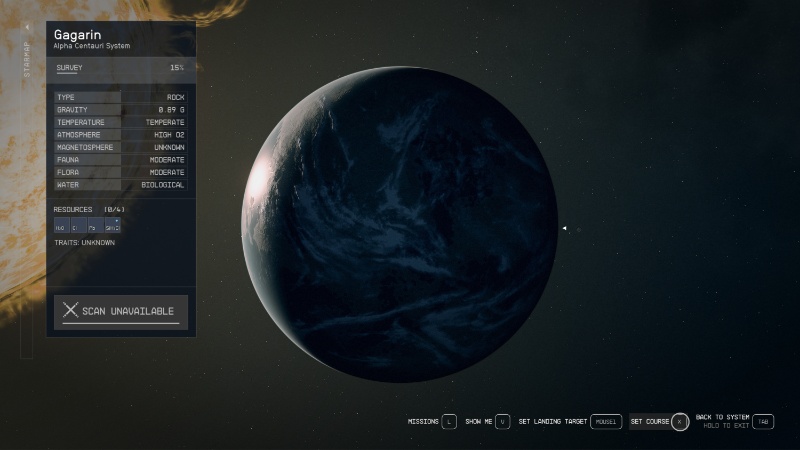Select the Cl resource icon
The height and width of the screenshot is (450, 800).
point(78,226)
